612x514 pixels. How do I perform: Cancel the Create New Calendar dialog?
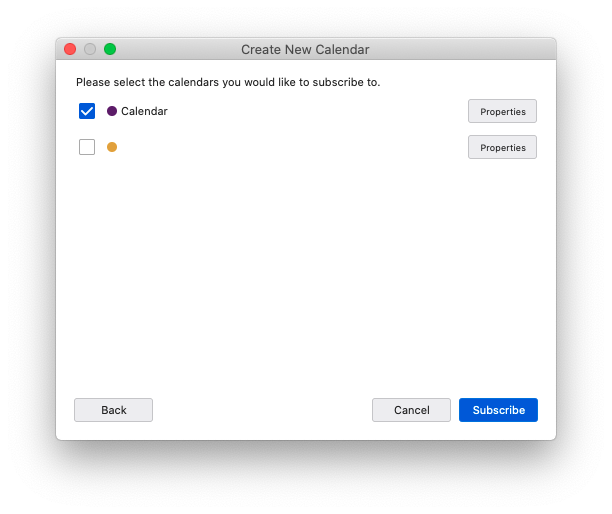coord(411,410)
